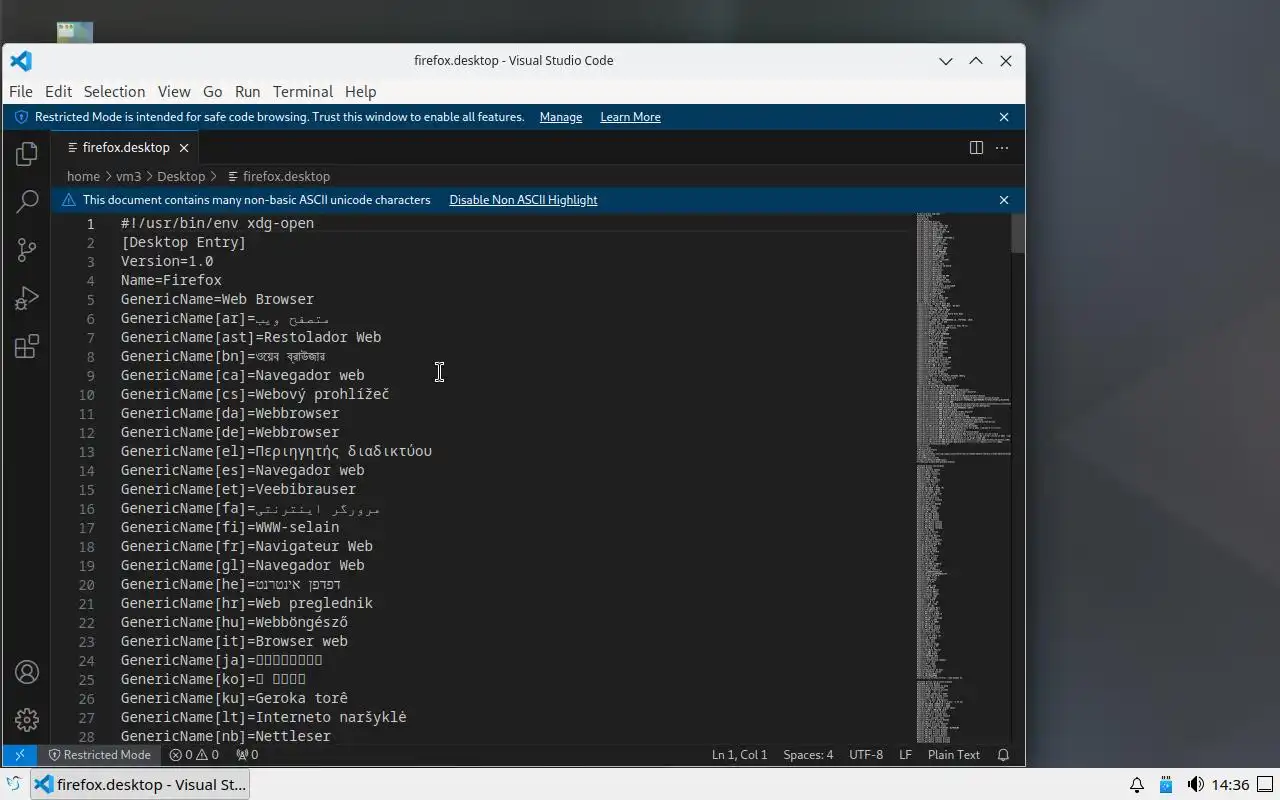Click the Learn More link
This screenshot has height=800, width=1280.
[630, 117]
